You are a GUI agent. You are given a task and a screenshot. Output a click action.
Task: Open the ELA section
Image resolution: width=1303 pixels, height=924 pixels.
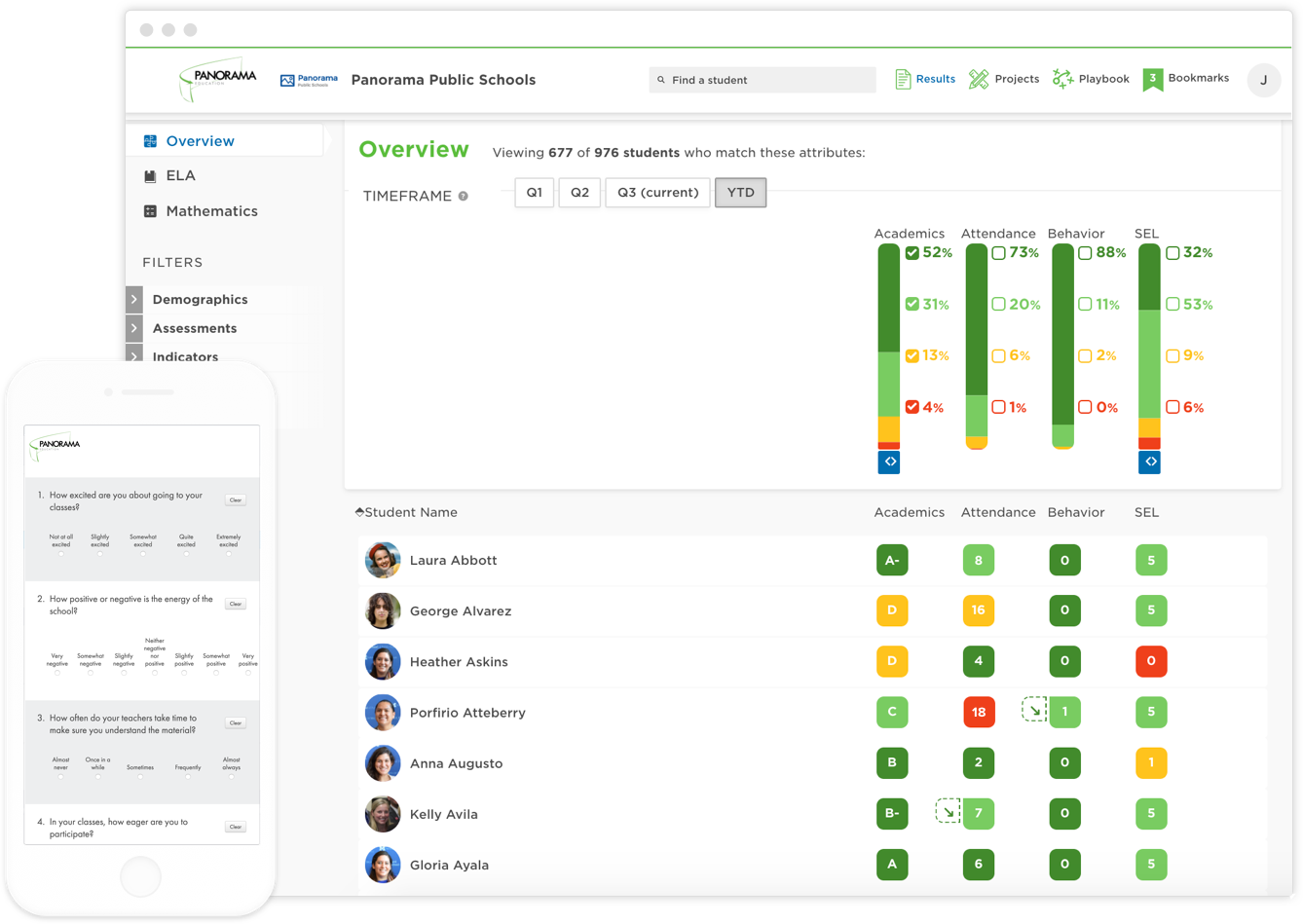(180, 175)
